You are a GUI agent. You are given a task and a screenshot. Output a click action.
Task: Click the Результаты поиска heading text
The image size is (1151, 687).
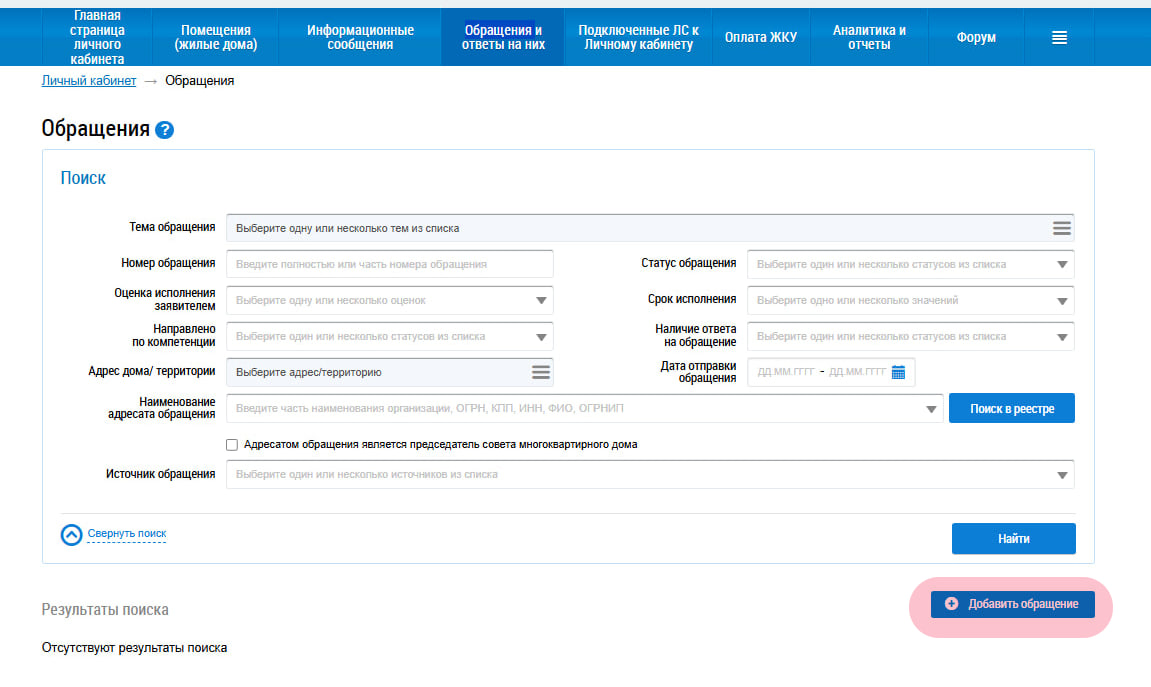click(105, 609)
